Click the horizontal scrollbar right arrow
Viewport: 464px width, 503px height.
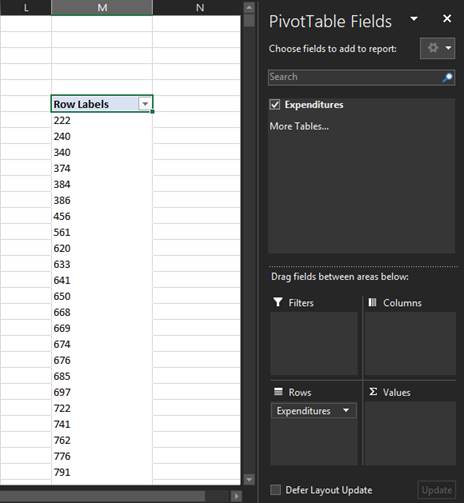coord(236,496)
